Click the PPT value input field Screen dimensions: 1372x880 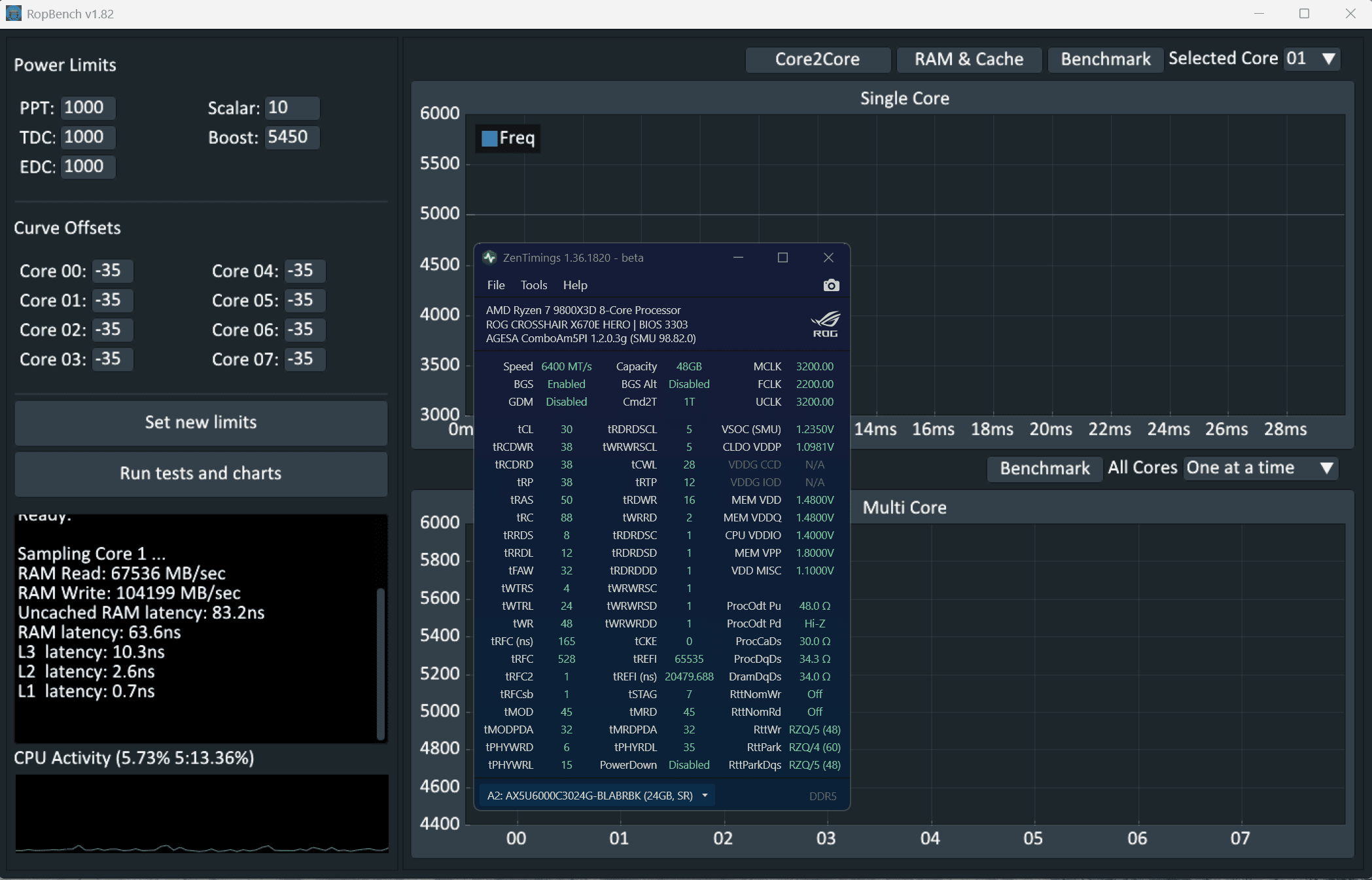tap(87, 108)
